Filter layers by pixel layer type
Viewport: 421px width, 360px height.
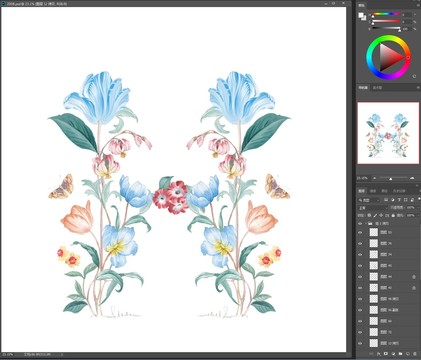click(x=386, y=200)
